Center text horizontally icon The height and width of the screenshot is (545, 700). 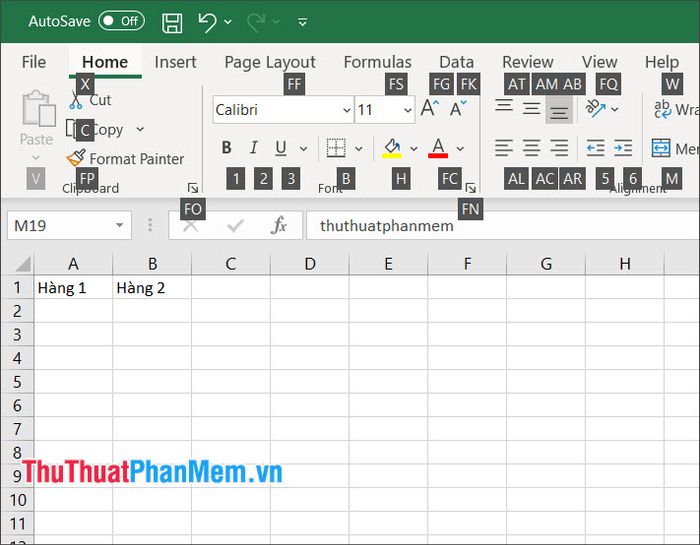pos(531,148)
